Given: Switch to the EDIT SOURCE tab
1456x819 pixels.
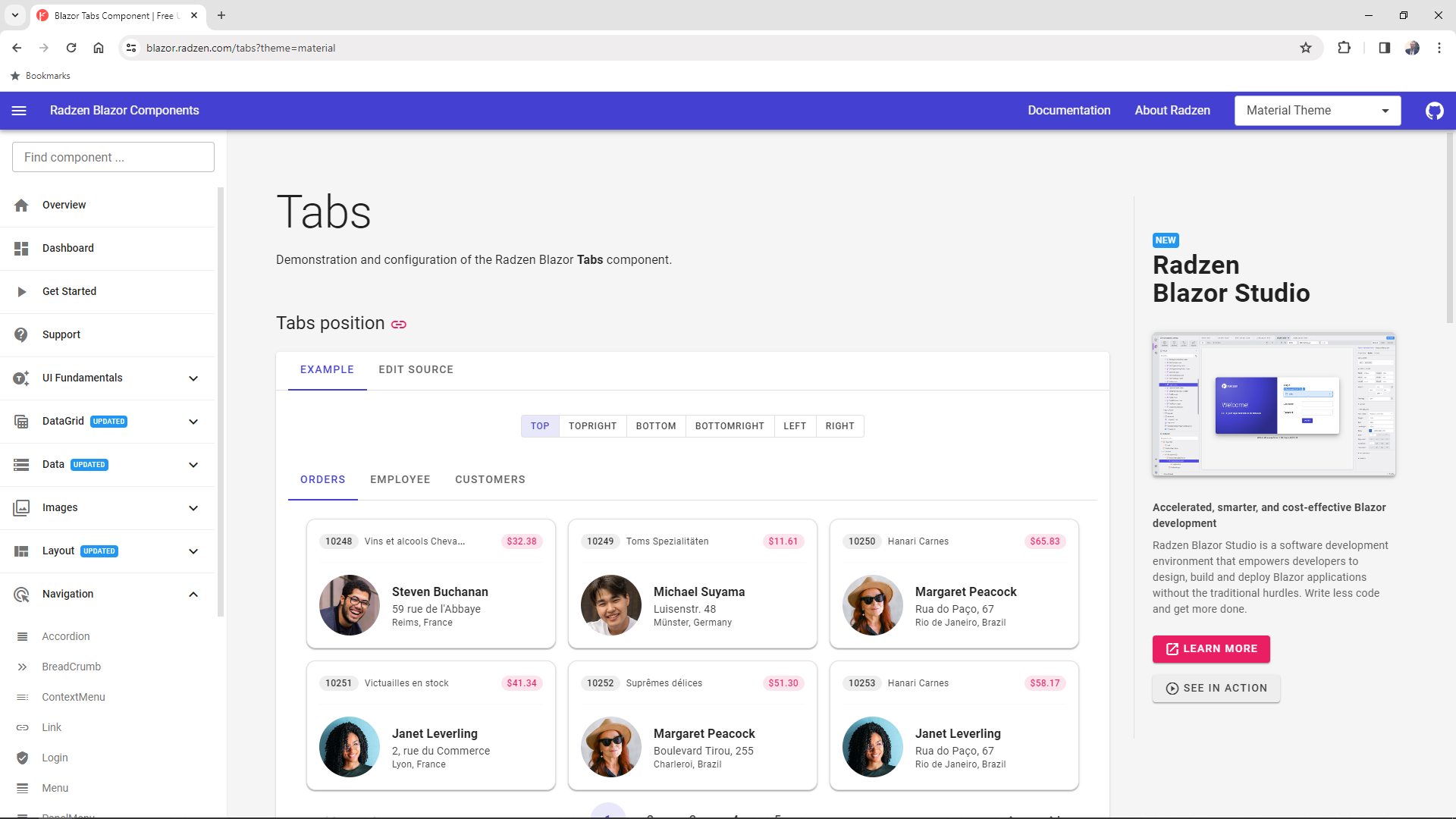Looking at the screenshot, I should [x=416, y=369].
